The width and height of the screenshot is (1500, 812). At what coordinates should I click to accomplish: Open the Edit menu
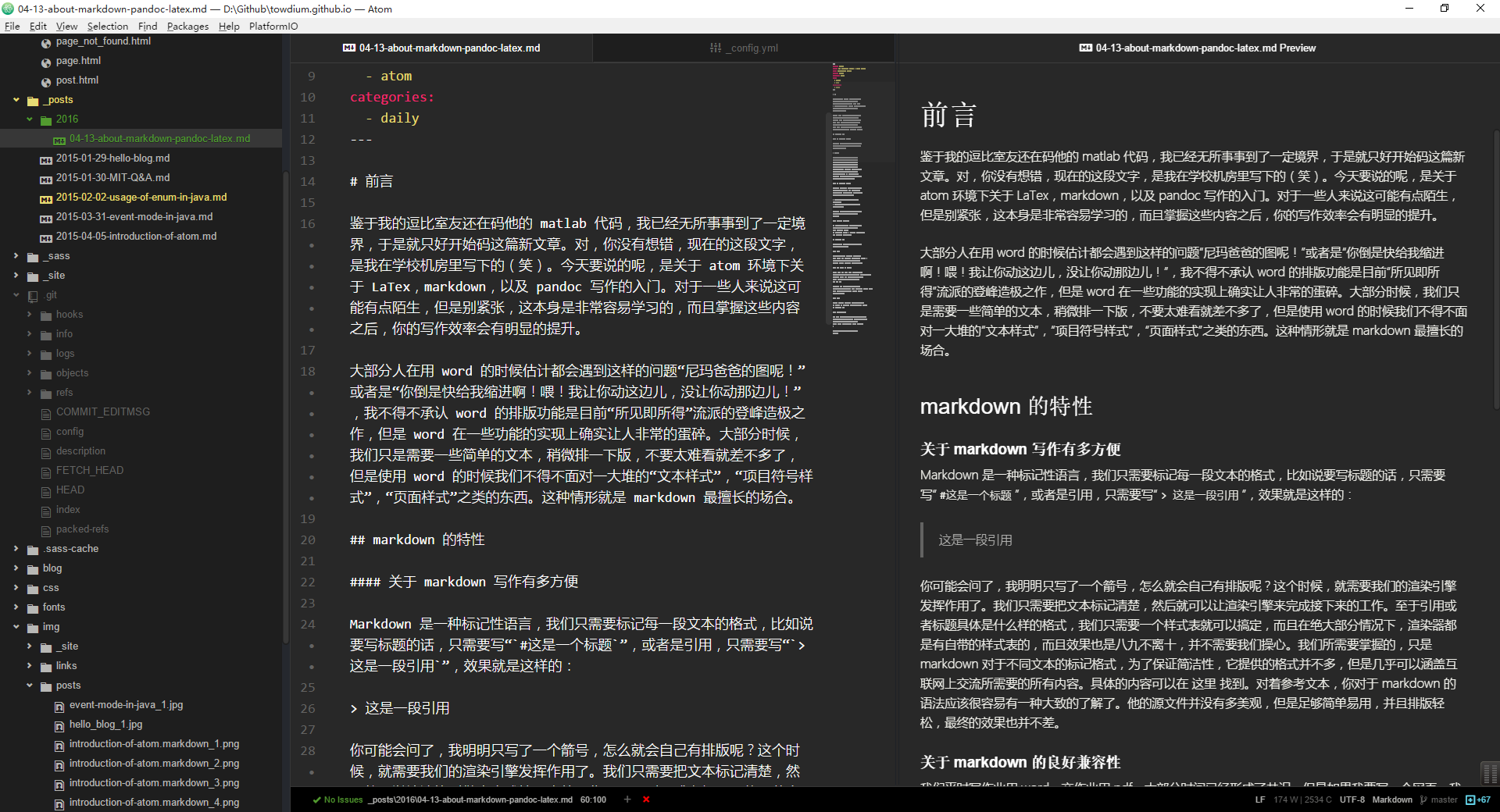38,26
